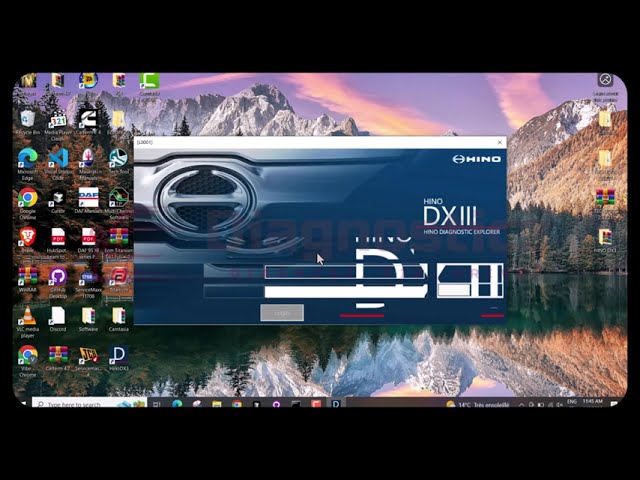Open the HubSpot PDF file on the desktop

point(58,242)
